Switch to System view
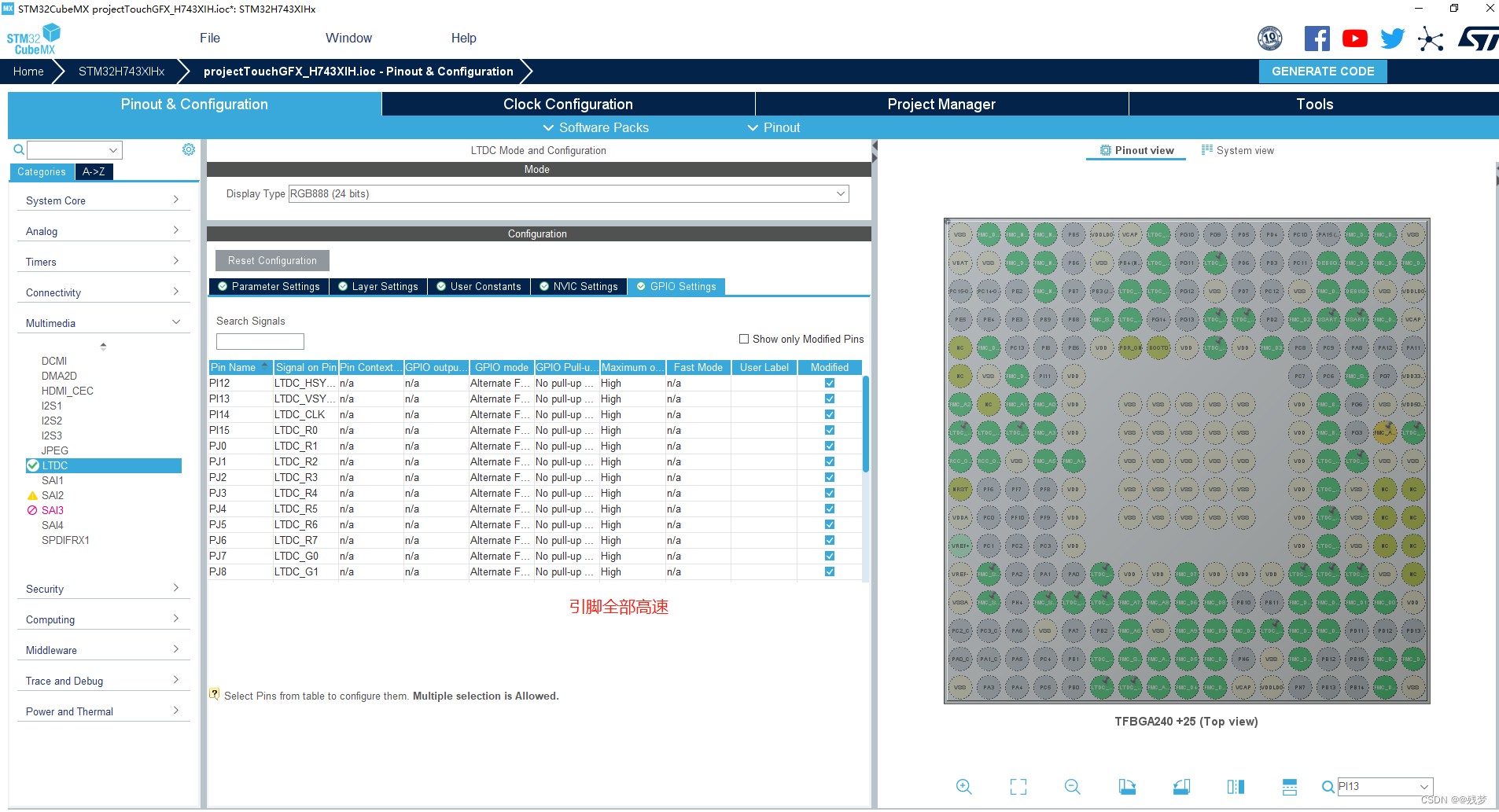 coord(1237,151)
